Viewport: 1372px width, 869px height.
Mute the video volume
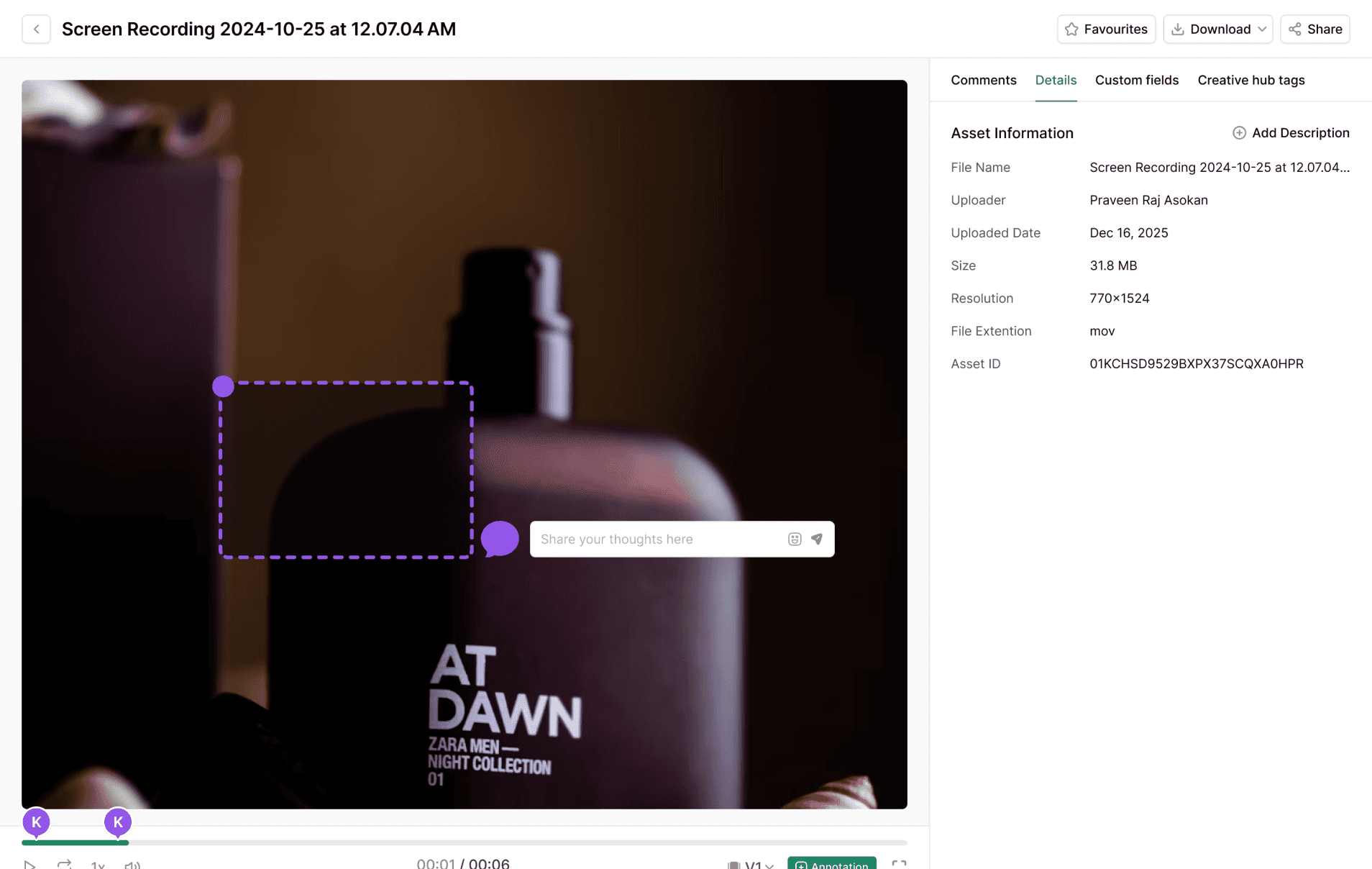tap(132, 865)
